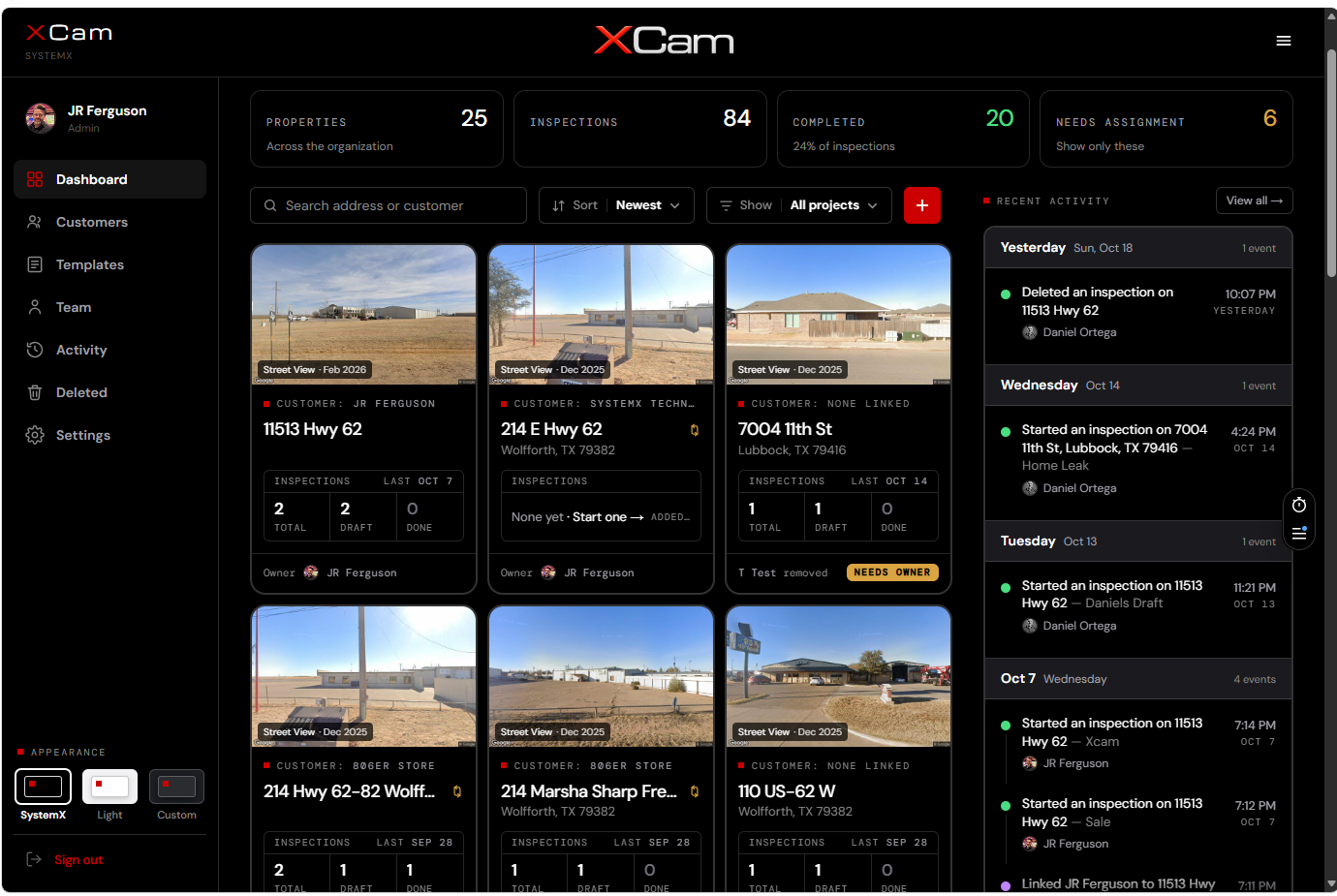Open the 110 US-62 W street view thumbnail
This screenshot has height=896, width=1337.
(839, 676)
